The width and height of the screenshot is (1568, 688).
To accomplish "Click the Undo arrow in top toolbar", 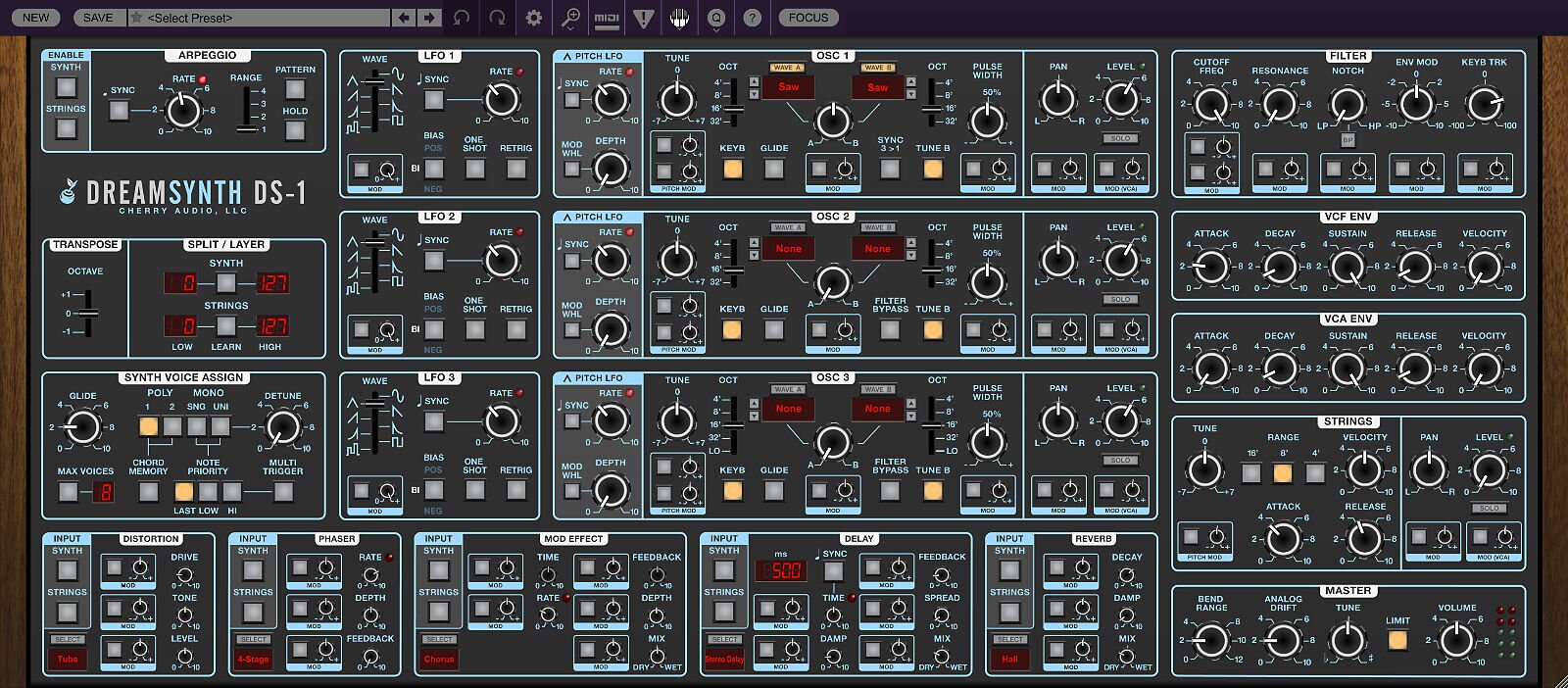I will point(462,18).
